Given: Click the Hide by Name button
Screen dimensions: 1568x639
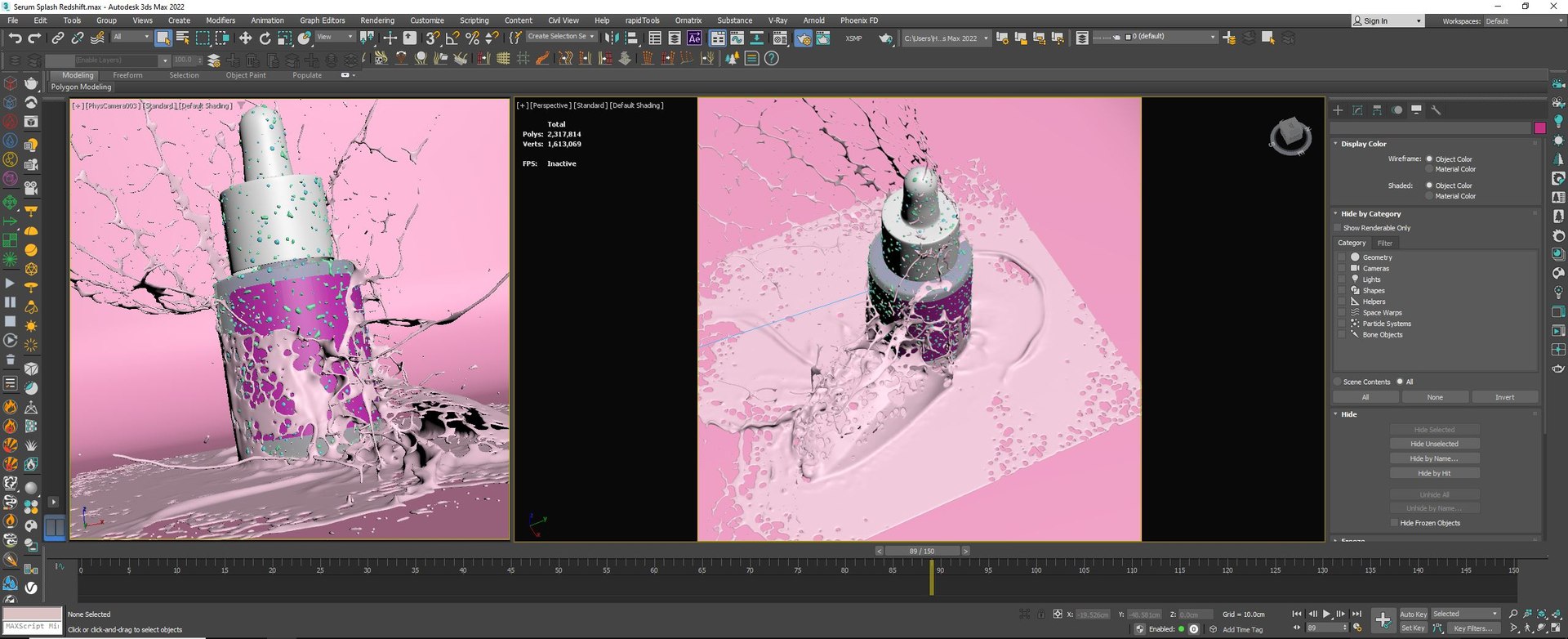Looking at the screenshot, I should [x=1434, y=458].
